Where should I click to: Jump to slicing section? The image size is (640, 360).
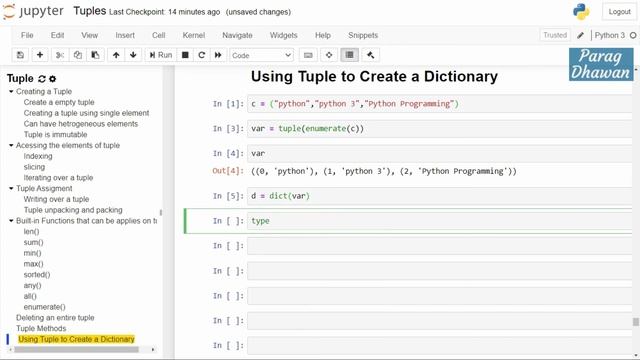34,167
